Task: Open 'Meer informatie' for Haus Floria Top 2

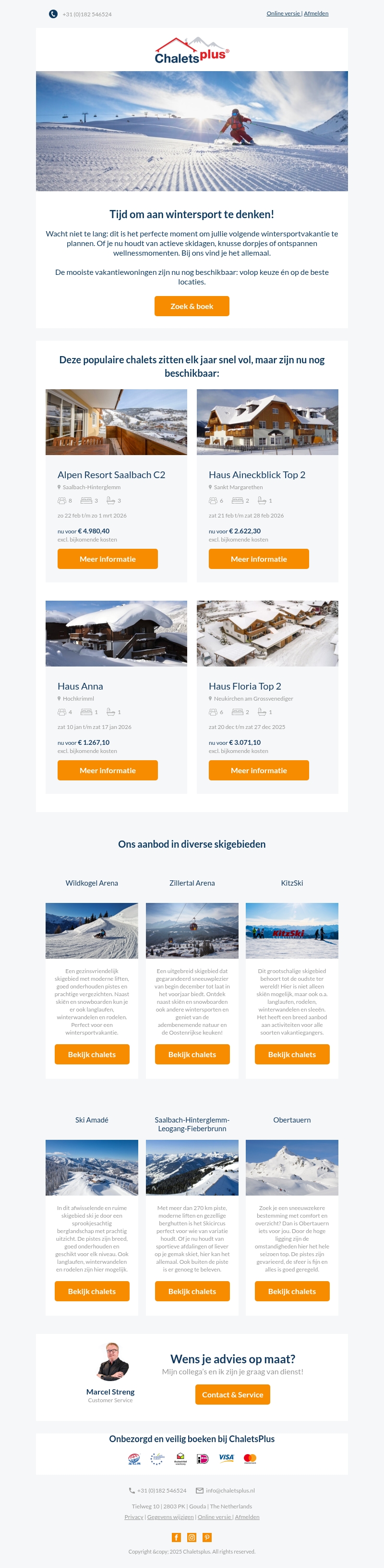Action: coord(259,770)
